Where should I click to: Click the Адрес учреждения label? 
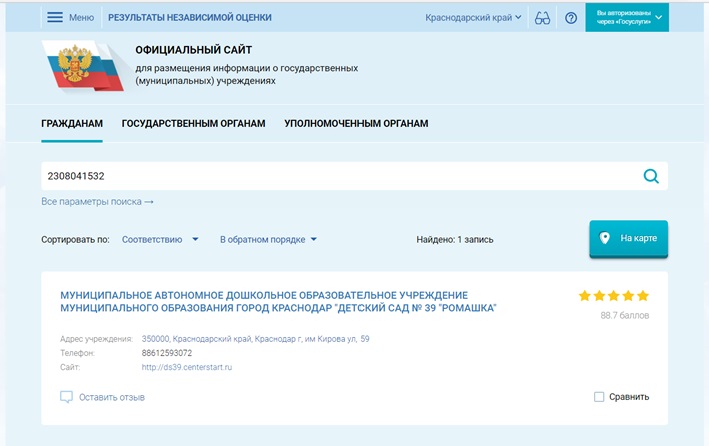point(96,339)
